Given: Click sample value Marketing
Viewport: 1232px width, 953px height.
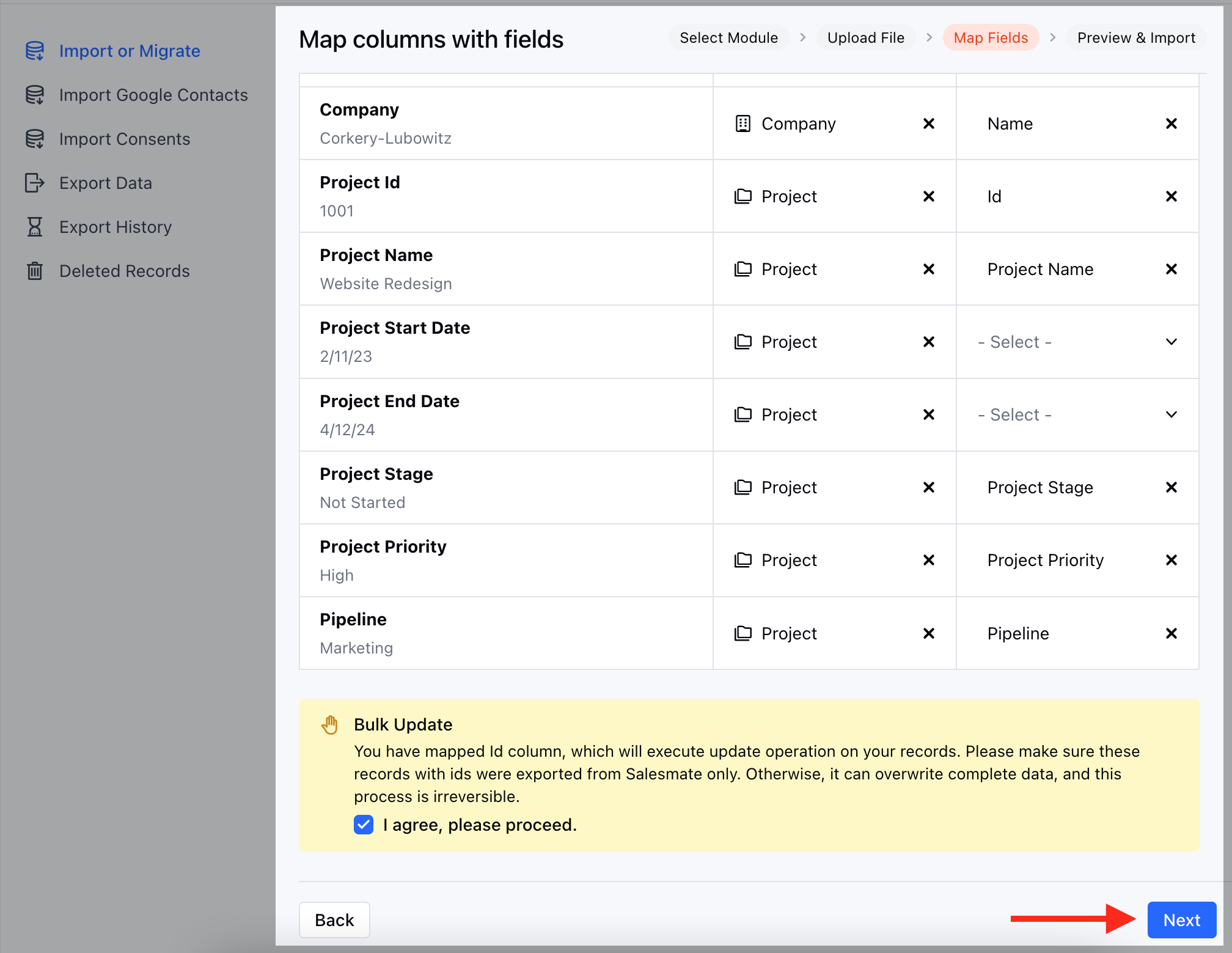Looking at the screenshot, I should click(x=356, y=649).
